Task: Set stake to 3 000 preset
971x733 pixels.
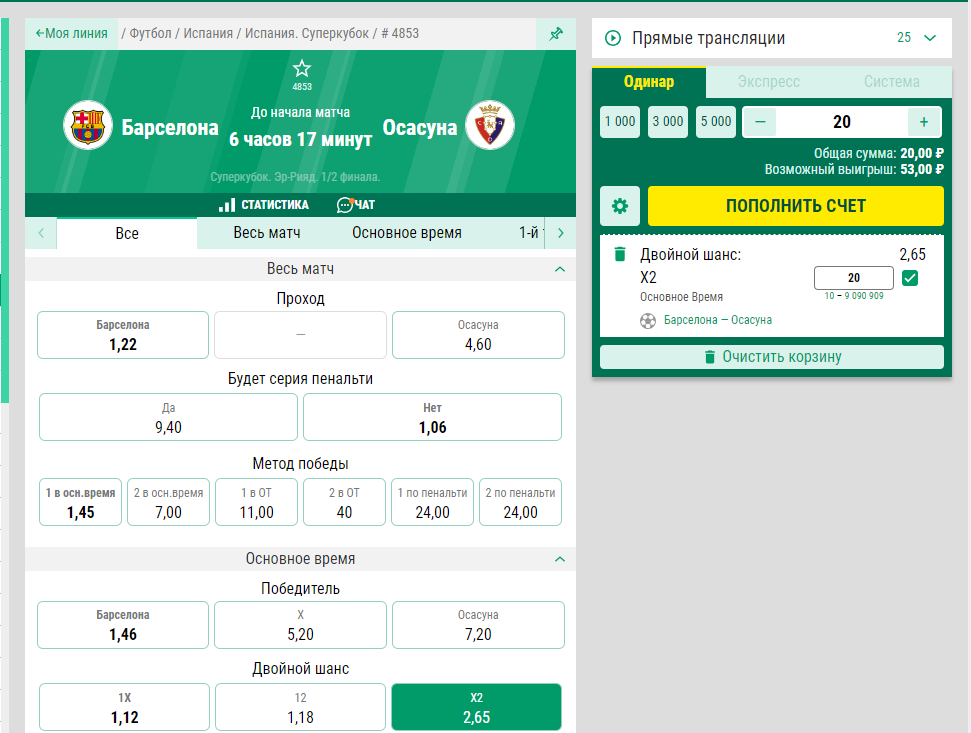Action: pyautogui.click(x=668, y=122)
